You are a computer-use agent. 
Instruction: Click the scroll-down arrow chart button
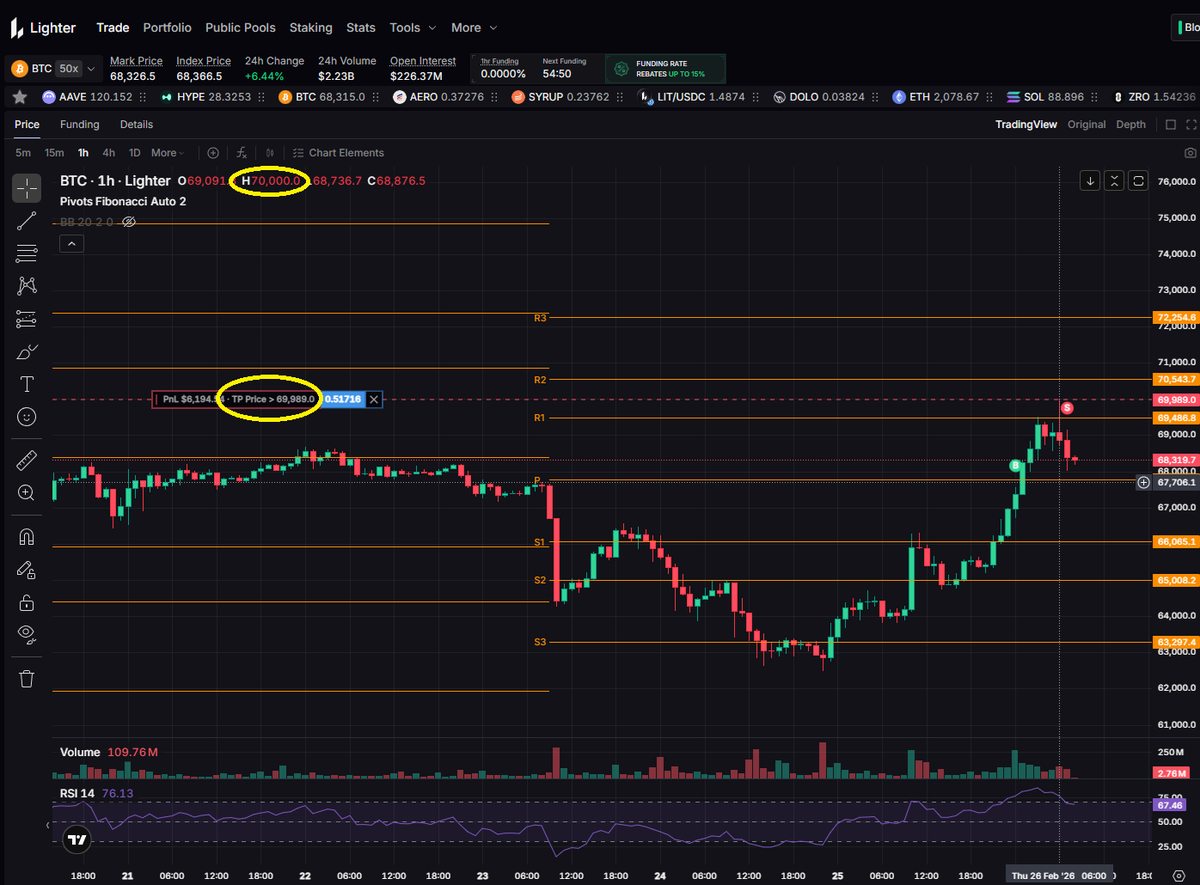(x=1090, y=181)
